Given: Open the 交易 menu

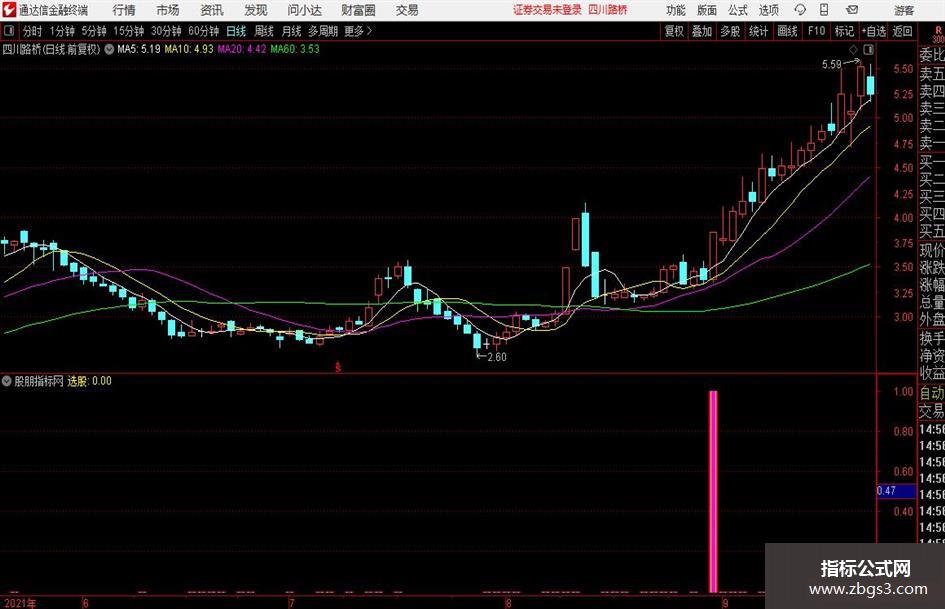Looking at the screenshot, I should click(x=407, y=10).
